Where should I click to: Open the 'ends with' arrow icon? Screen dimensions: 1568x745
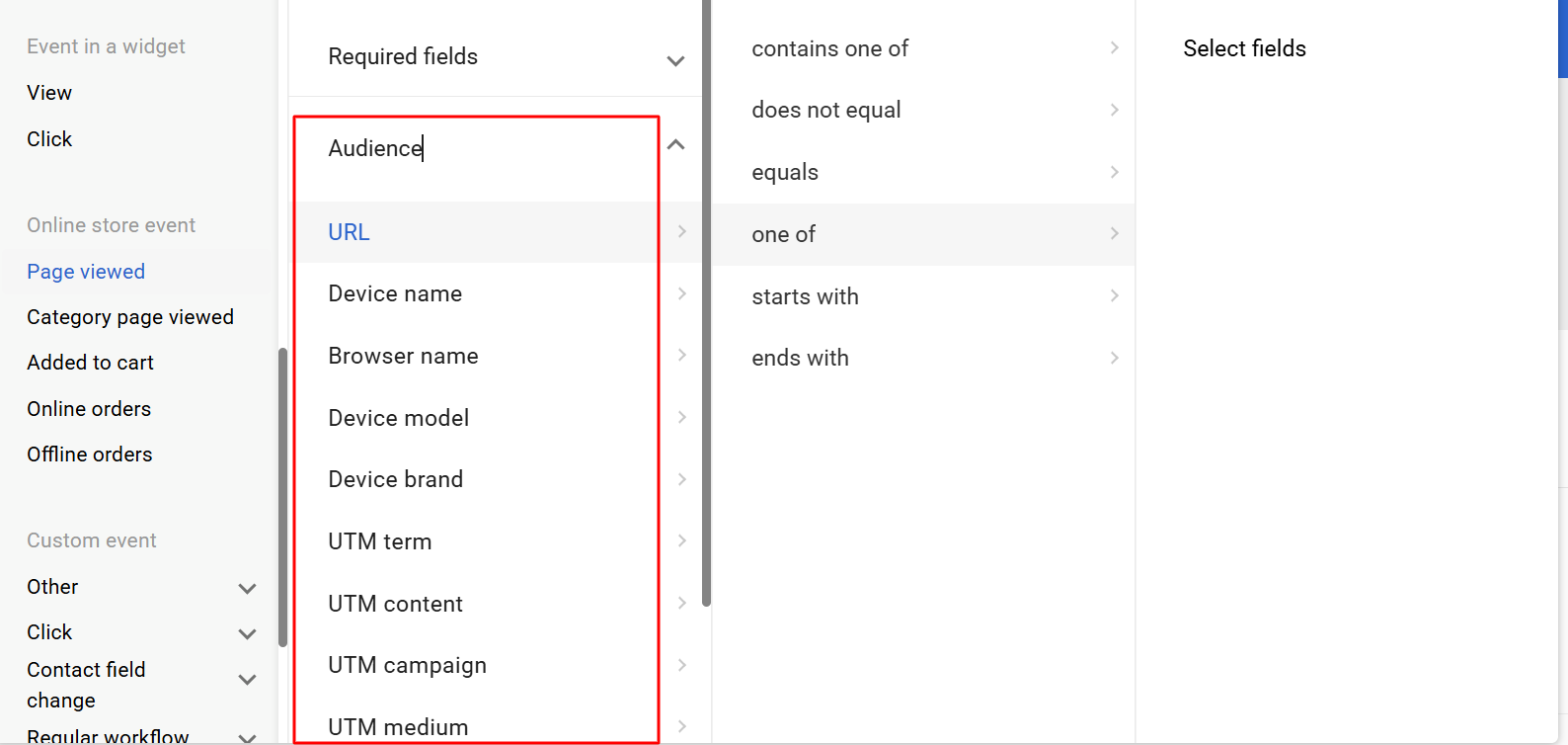1114,358
